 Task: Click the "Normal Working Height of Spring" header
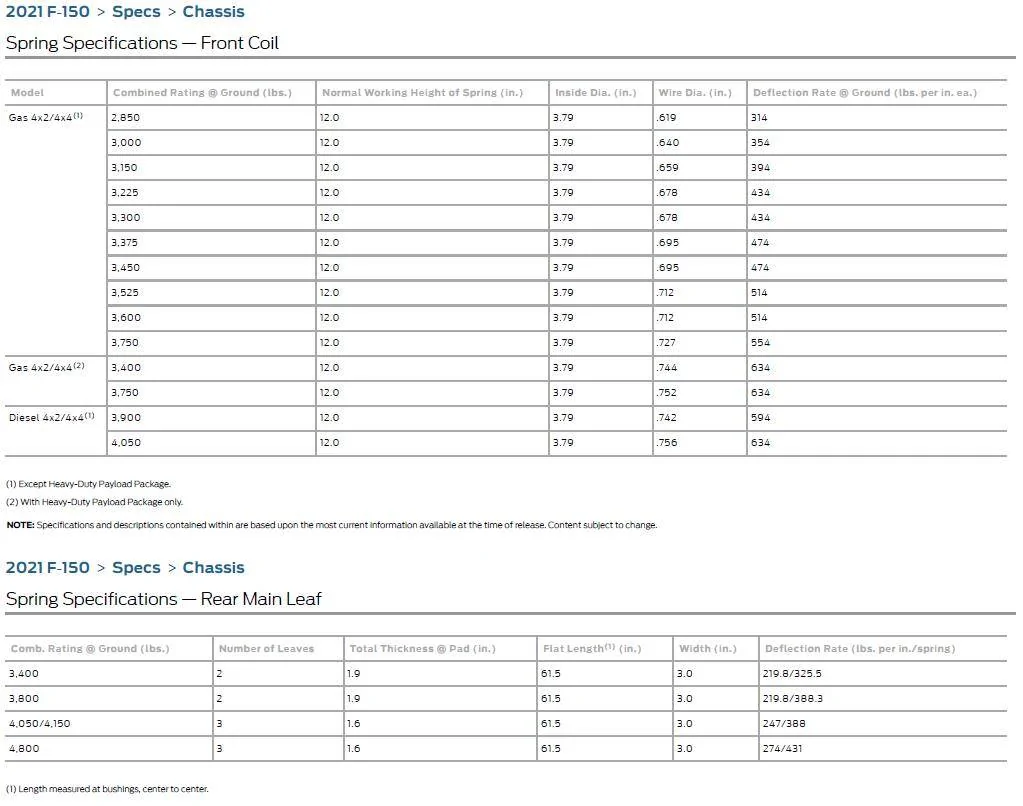point(421,93)
